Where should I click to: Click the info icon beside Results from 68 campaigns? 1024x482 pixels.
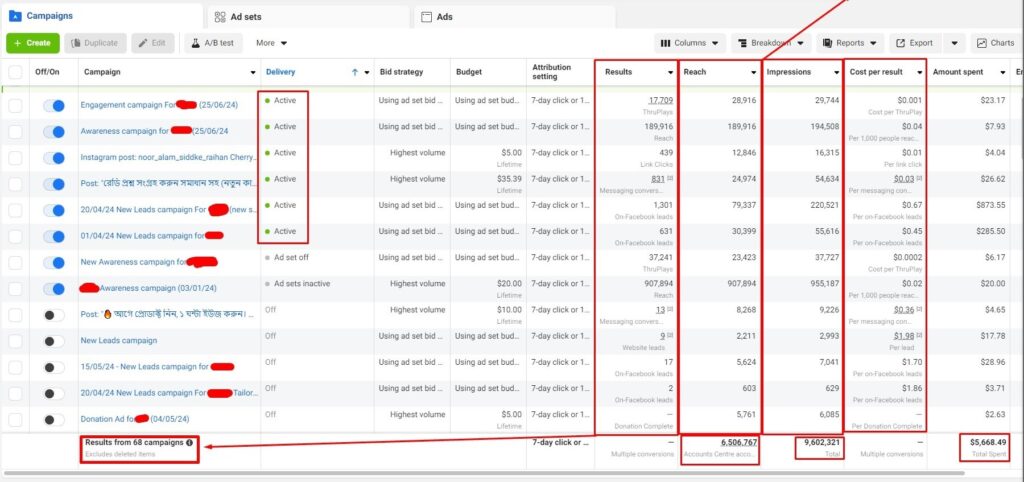[190, 442]
